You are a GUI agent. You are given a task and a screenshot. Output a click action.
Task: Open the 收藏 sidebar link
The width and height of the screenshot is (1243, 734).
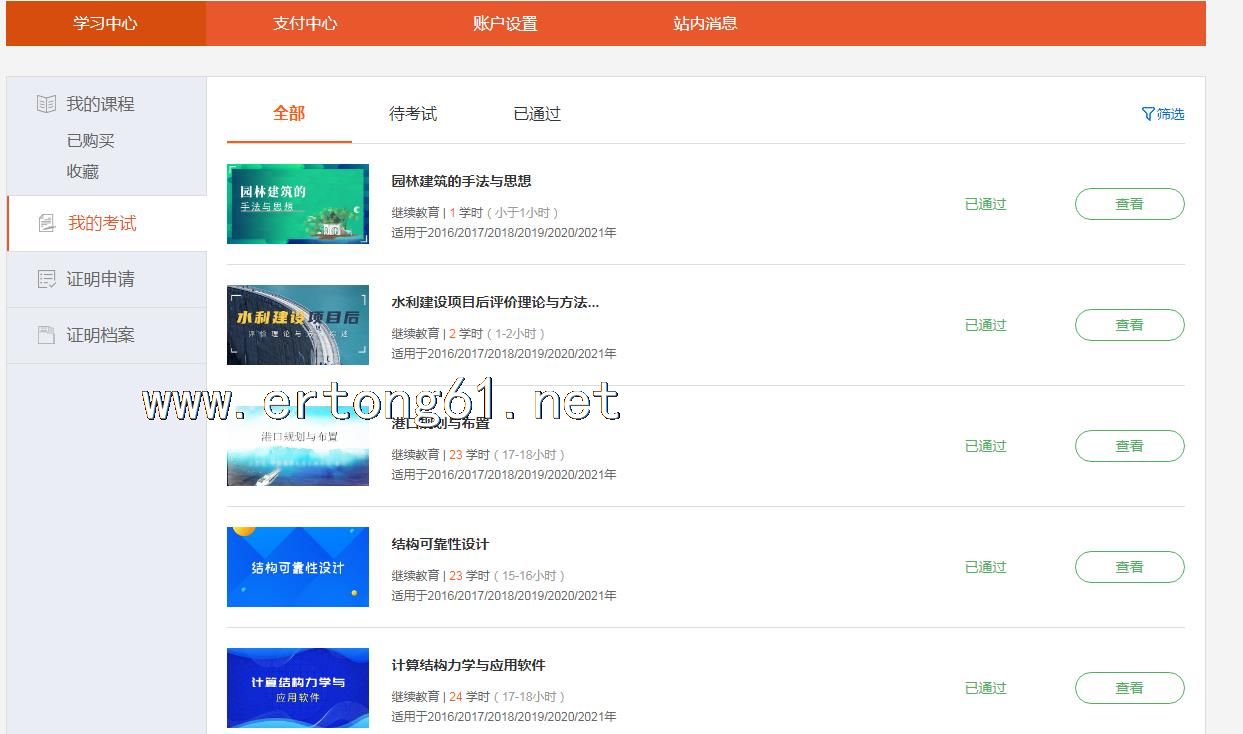tap(83, 171)
